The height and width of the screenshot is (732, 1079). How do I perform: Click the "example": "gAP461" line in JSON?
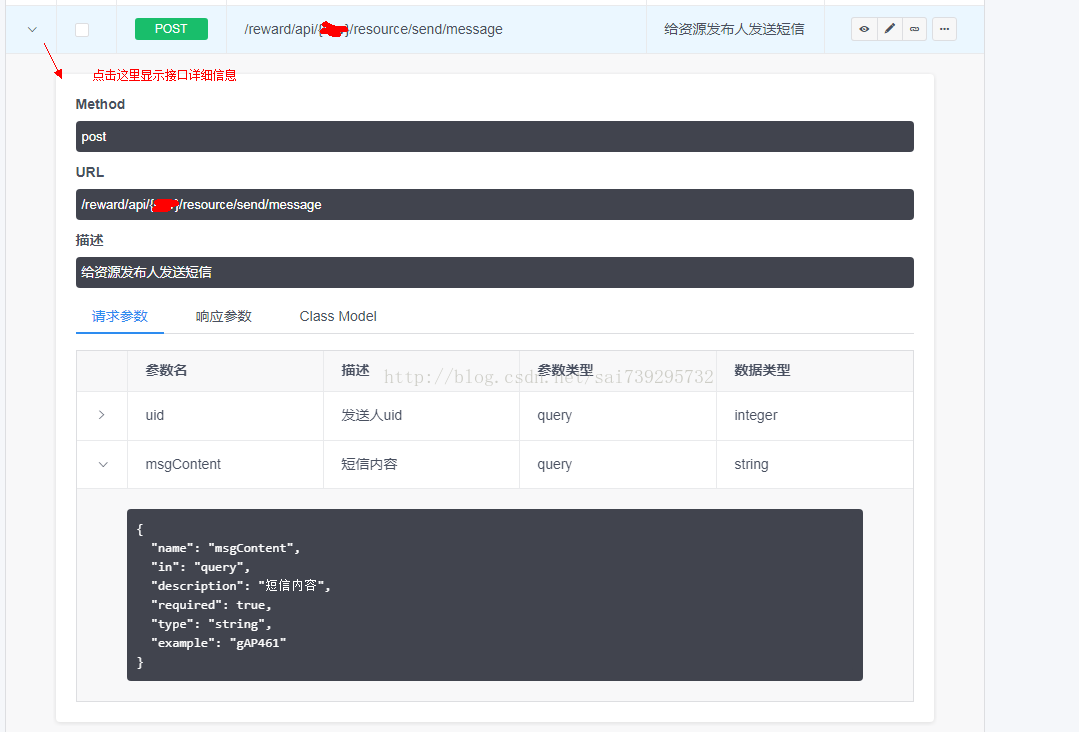[x=219, y=643]
